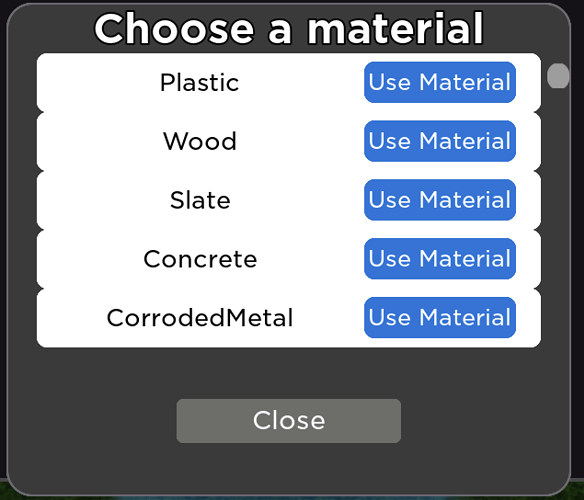Click scrollbar track below the thumb

[558, 224]
